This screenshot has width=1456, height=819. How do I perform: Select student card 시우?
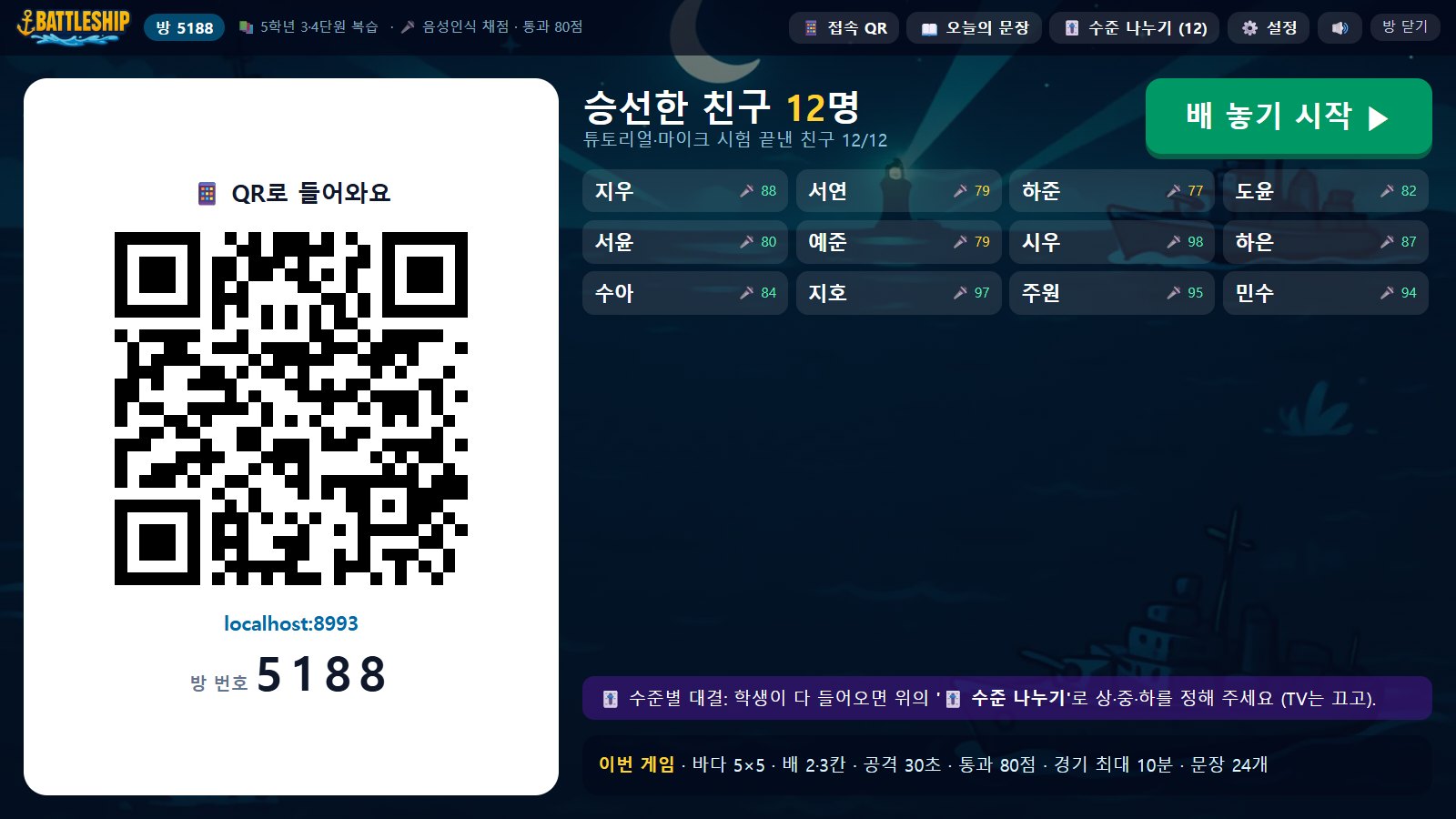coord(1112,242)
